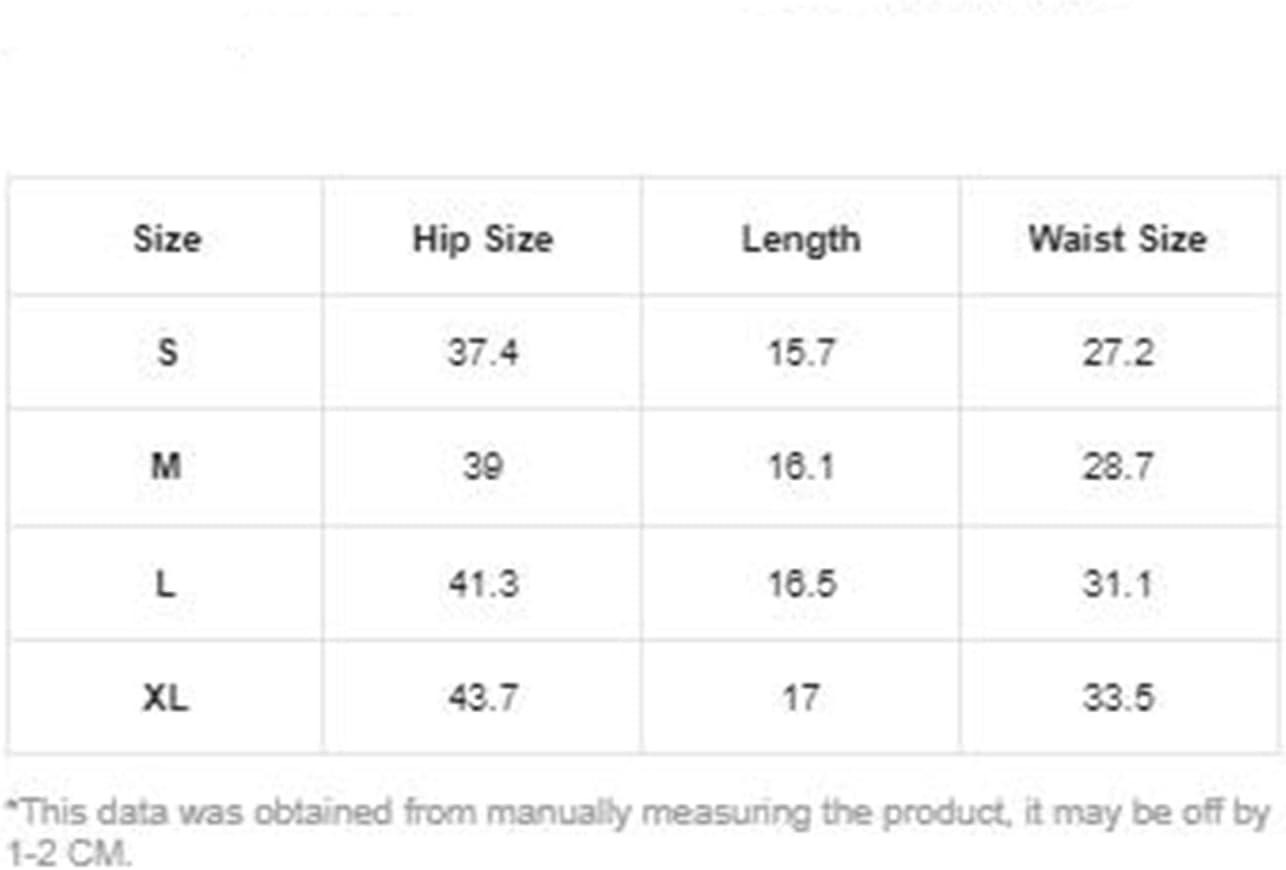The height and width of the screenshot is (870, 1286).
Task: Click hip size value 37.4
Action: [482, 352]
